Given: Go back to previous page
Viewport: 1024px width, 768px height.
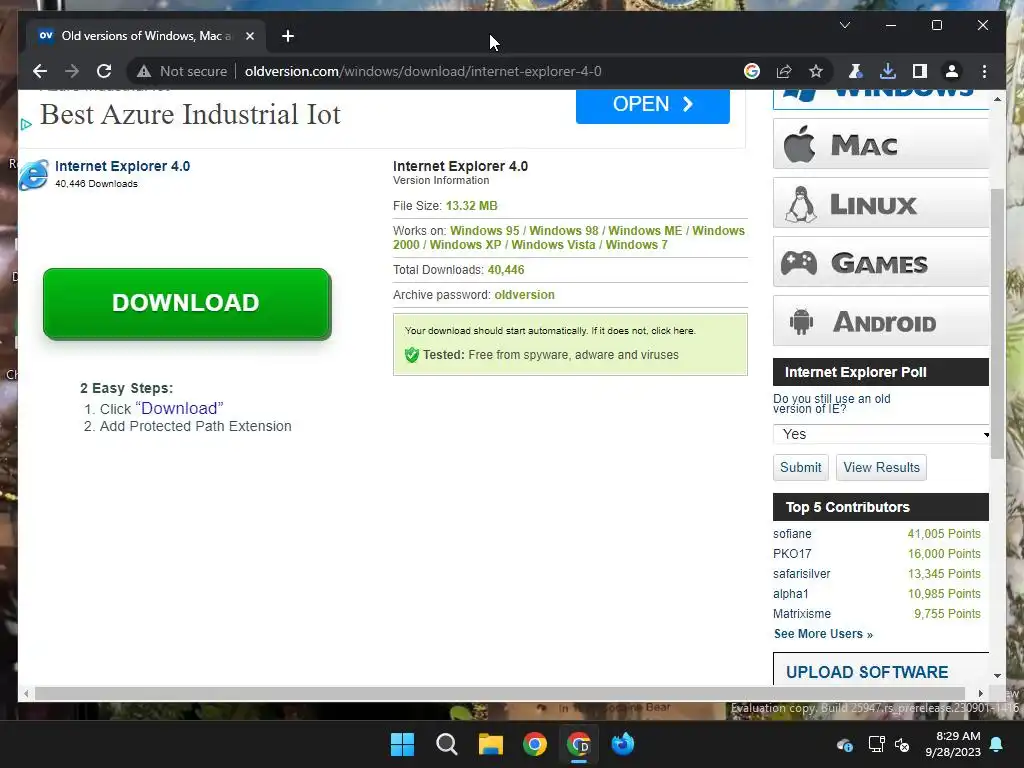Looking at the screenshot, I should (x=40, y=71).
